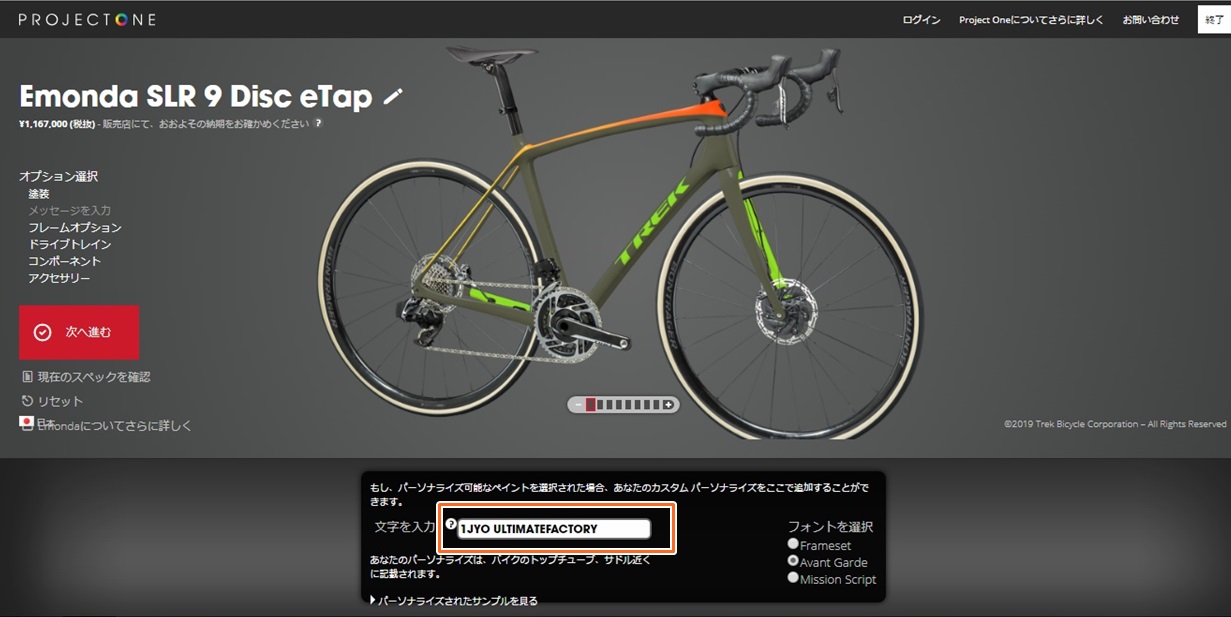Choose the Mission Script font radio
This screenshot has height=617, width=1231.
click(793, 577)
